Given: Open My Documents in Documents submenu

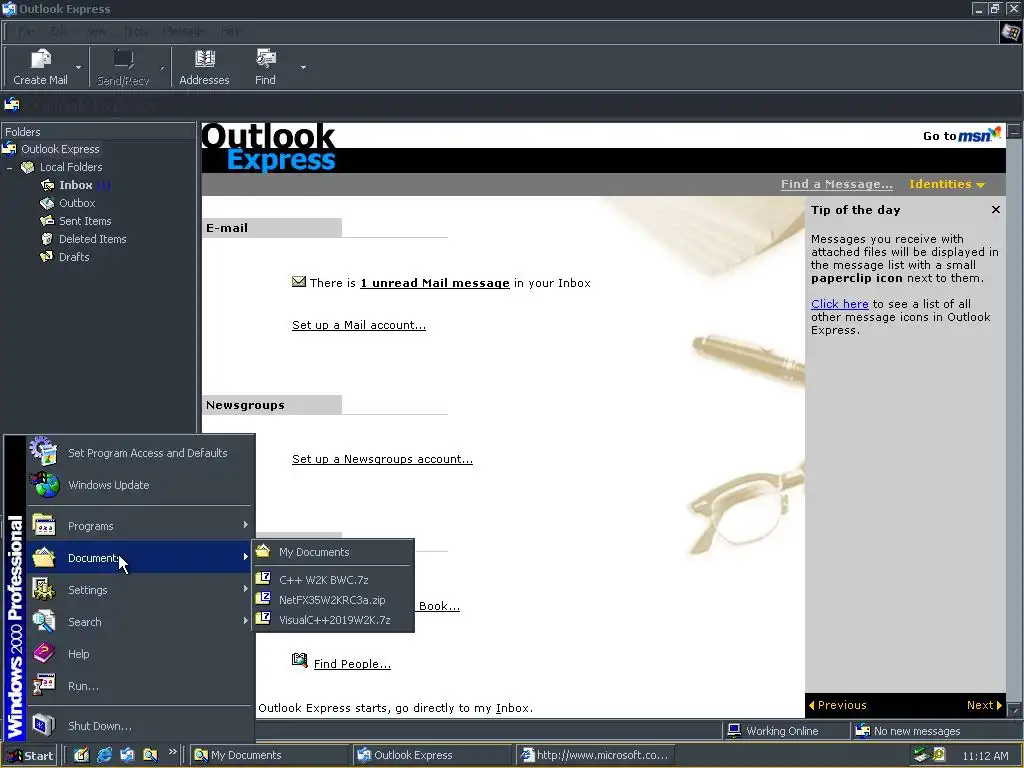Looking at the screenshot, I should coord(333,552).
